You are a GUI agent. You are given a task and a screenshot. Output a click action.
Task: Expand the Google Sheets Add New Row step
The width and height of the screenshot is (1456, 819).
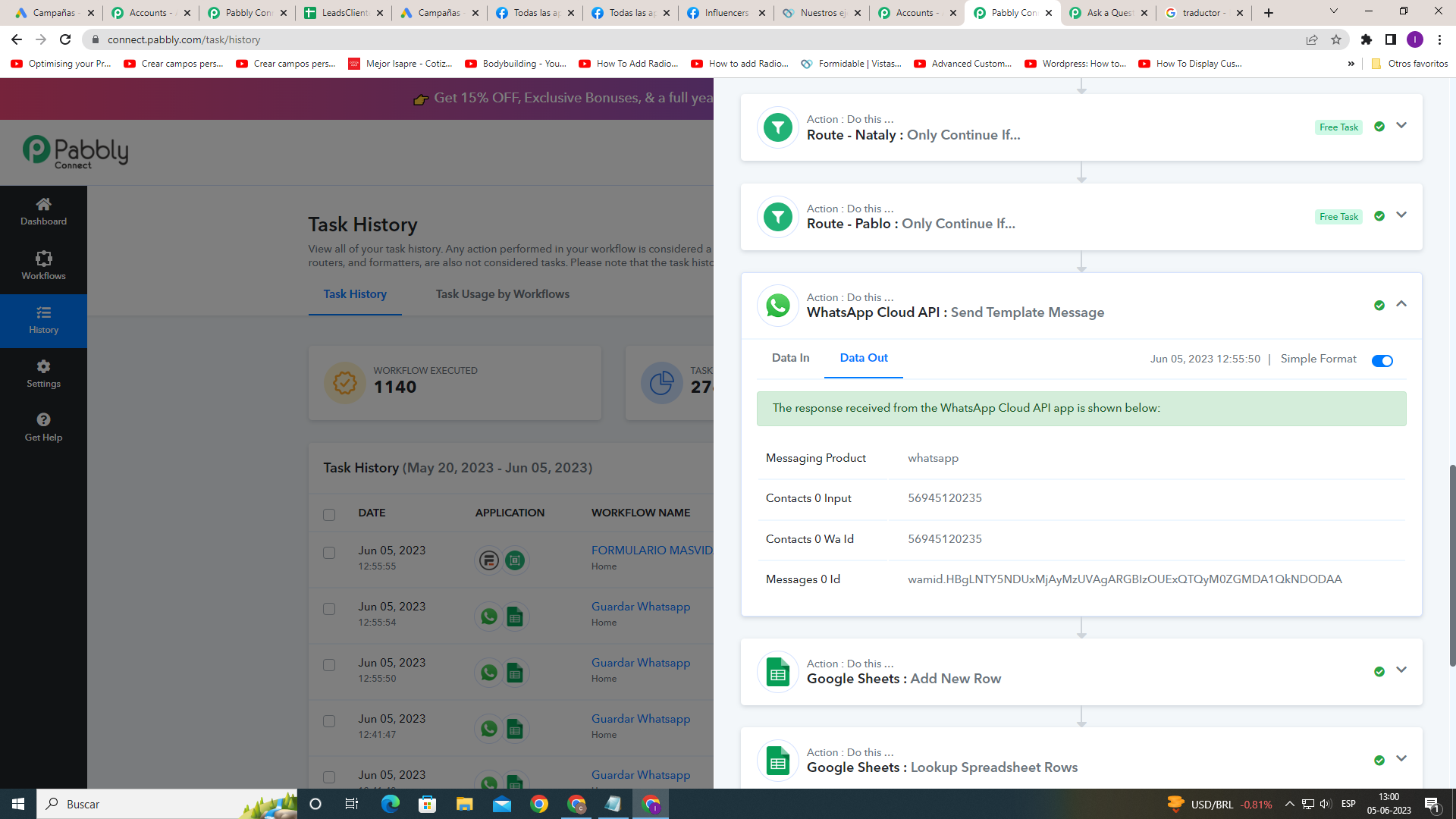tap(1401, 670)
